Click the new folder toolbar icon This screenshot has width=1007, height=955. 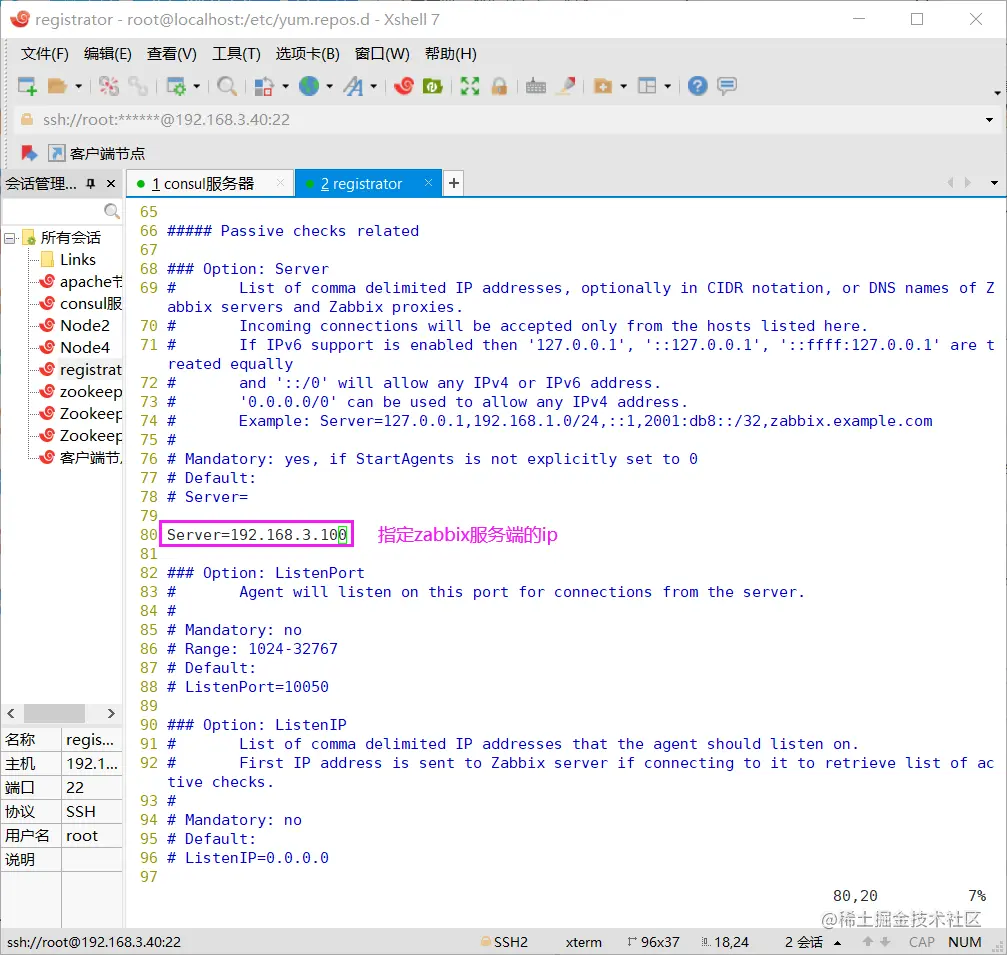coord(603,85)
